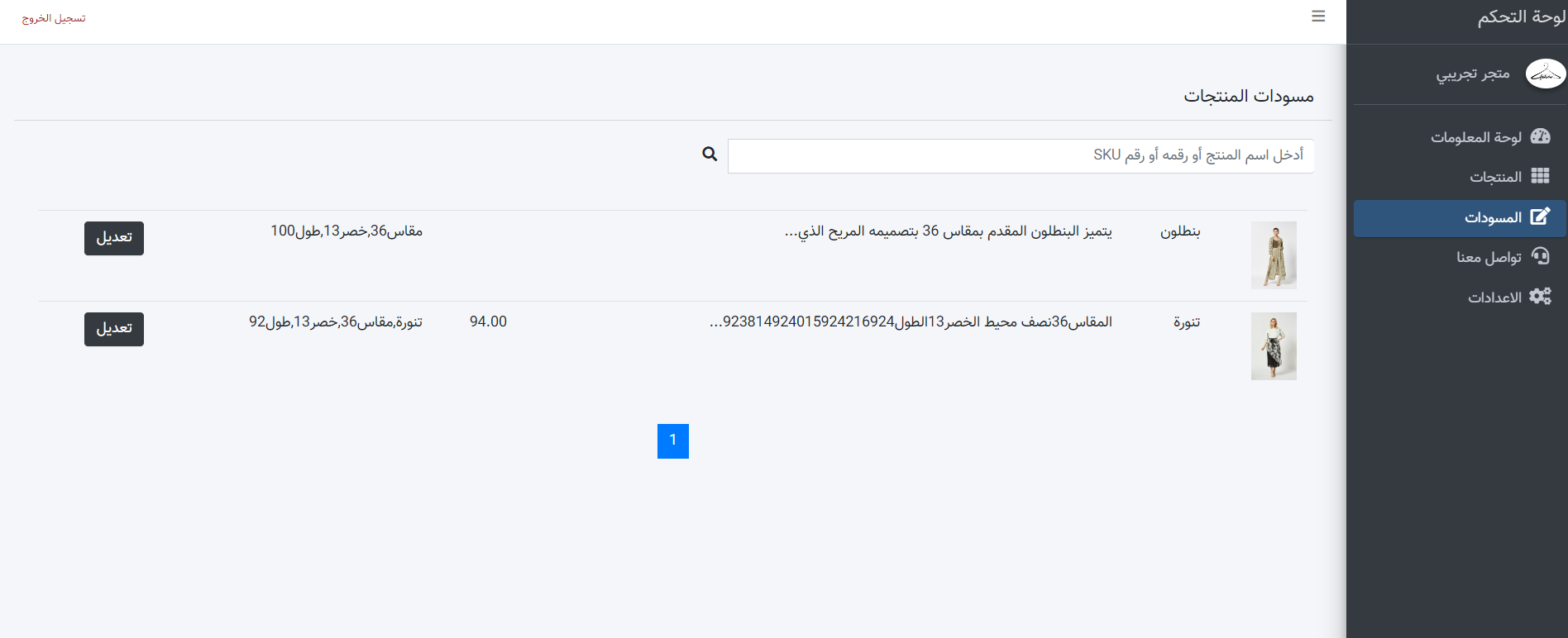Click the products grid icon
The height and width of the screenshot is (638, 1568).
click(x=1540, y=176)
